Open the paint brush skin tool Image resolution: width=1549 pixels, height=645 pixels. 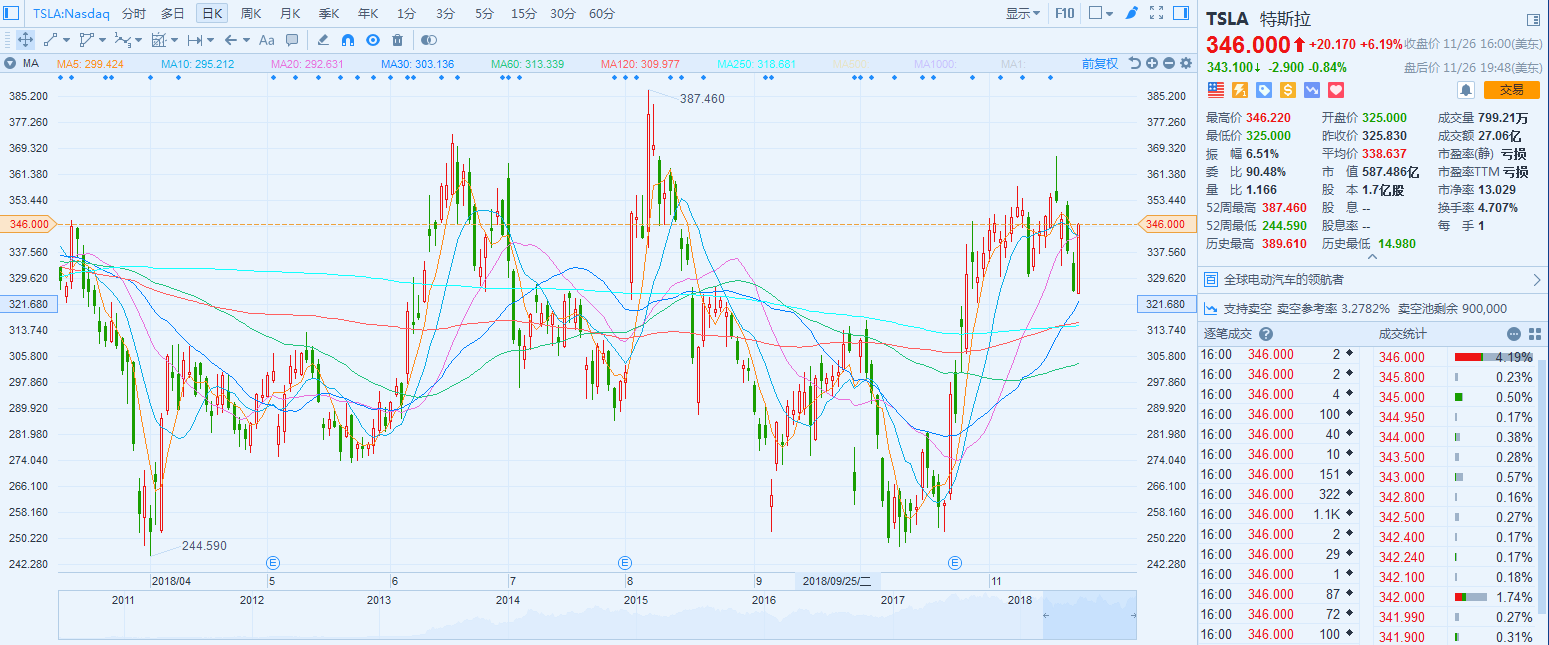click(1131, 13)
